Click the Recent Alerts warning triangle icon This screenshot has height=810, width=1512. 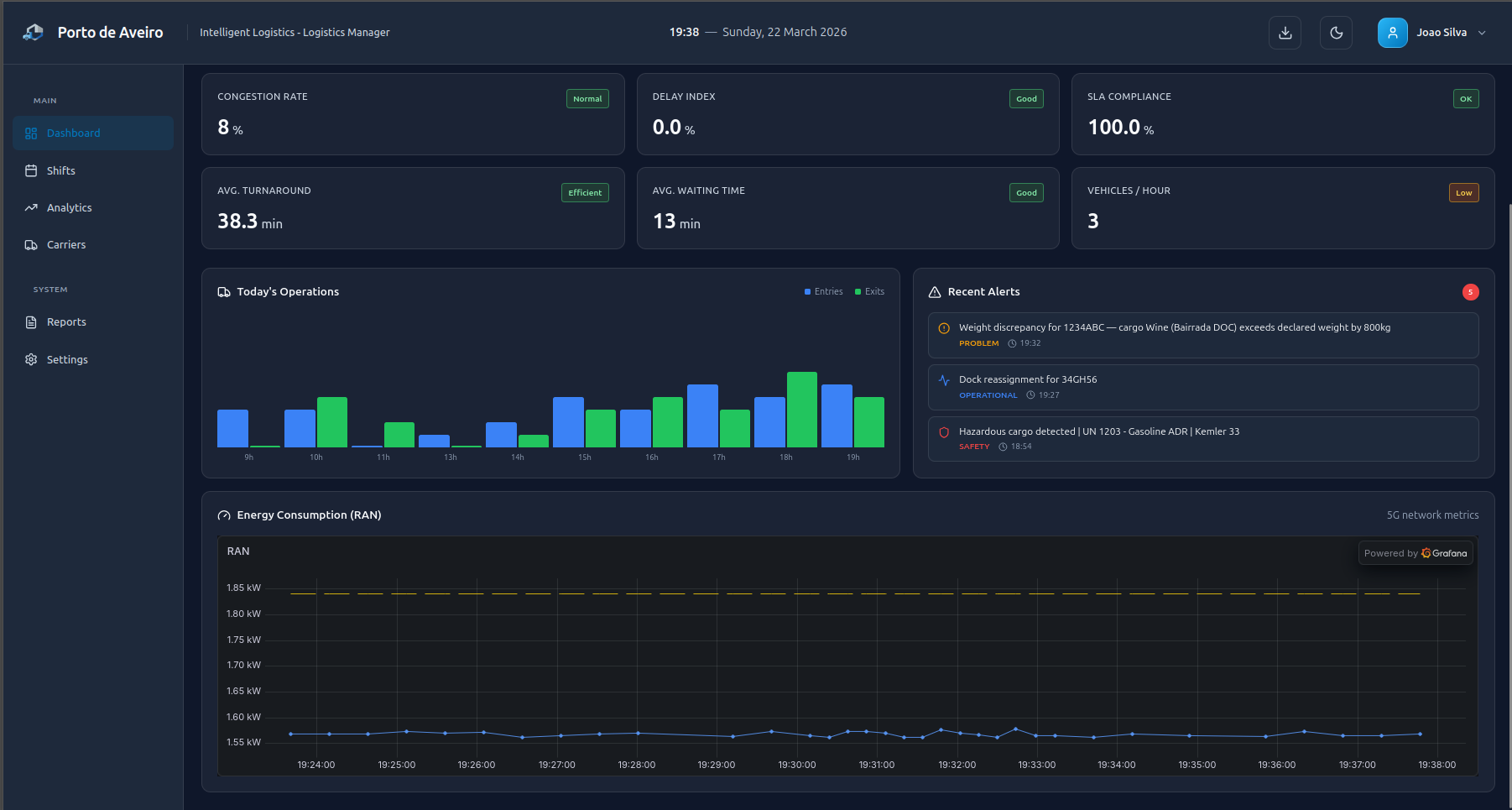(935, 291)
